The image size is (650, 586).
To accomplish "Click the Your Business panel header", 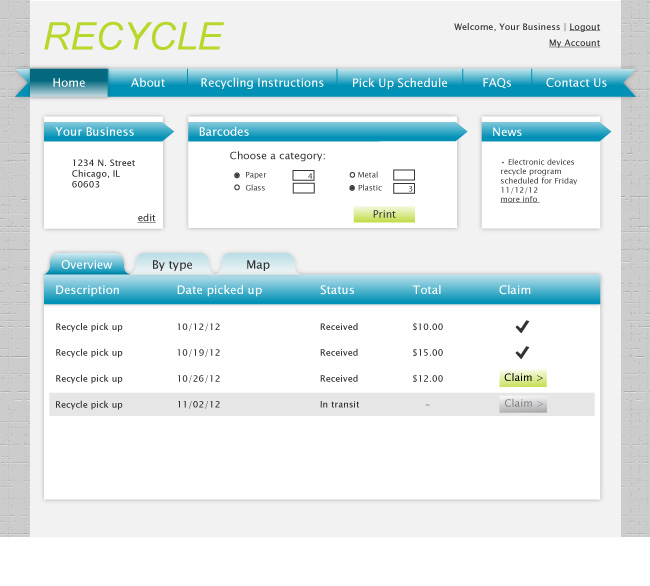I will pyautogui.click(x=109, y=132).
